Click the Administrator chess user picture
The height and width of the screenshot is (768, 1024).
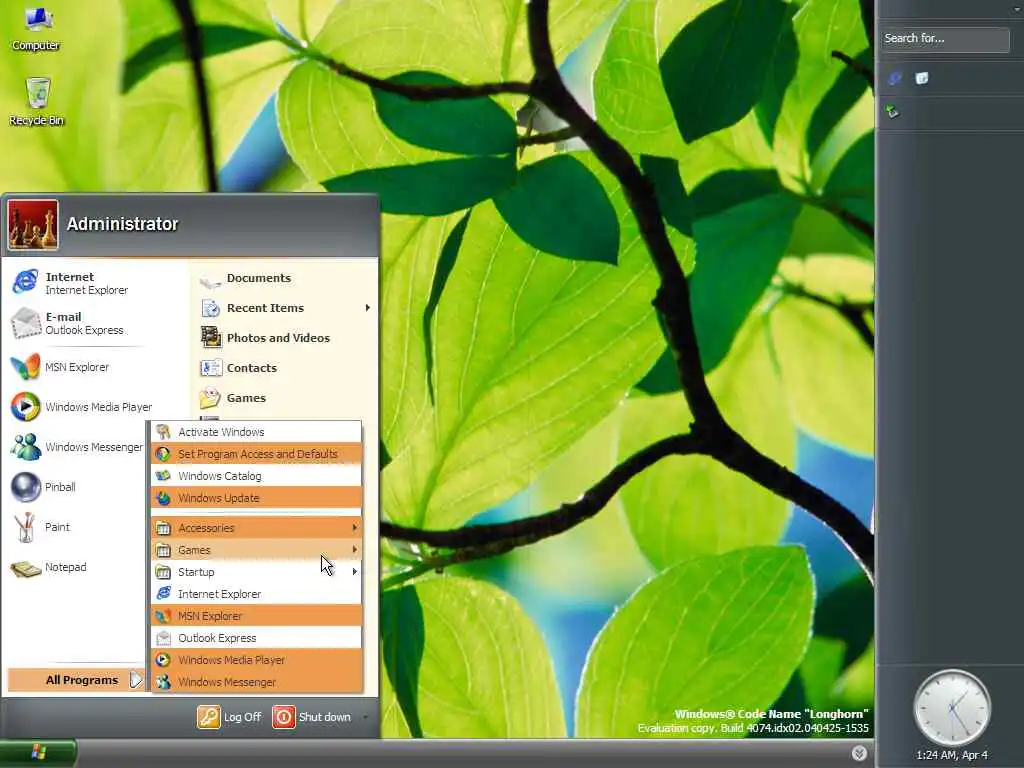point(33,225)
